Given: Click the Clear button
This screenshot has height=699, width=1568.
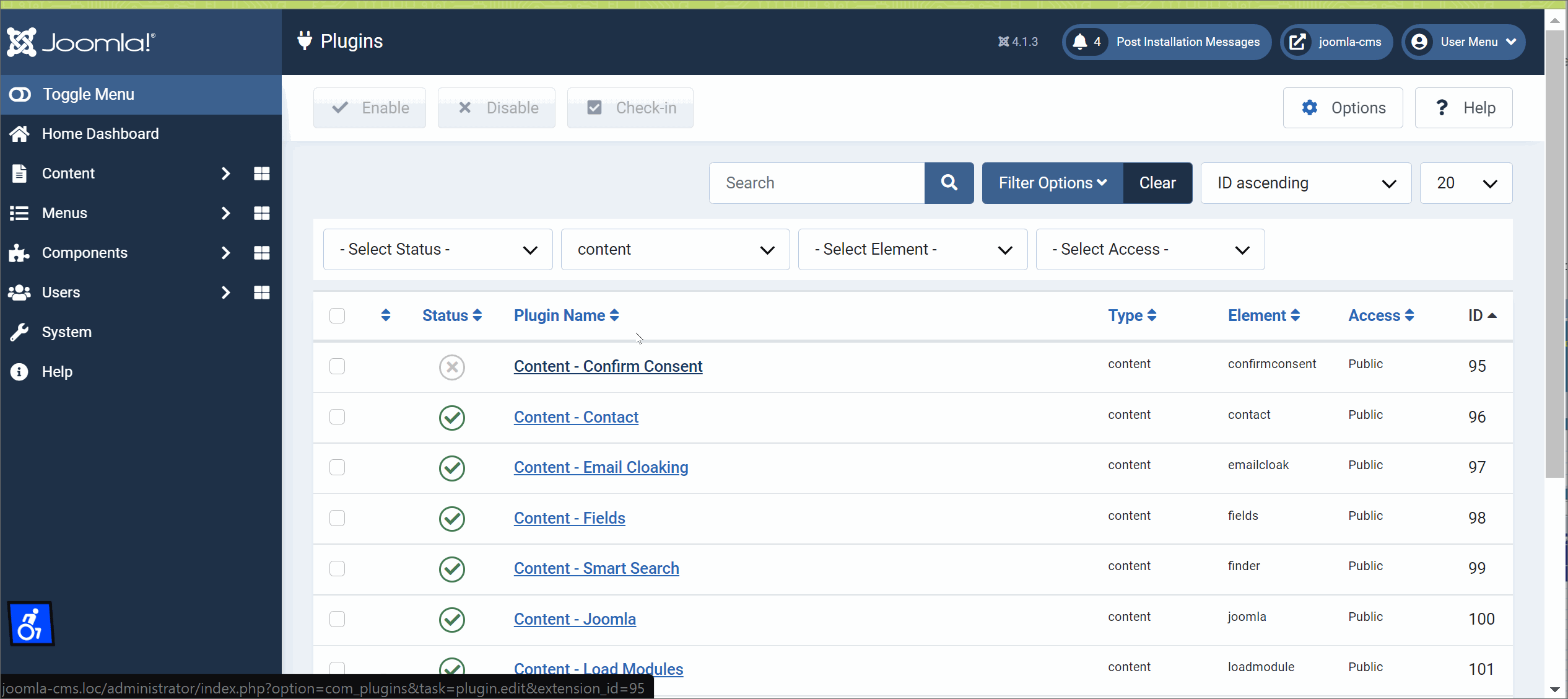Looking at the screenshot, I should click(1157, 183).
